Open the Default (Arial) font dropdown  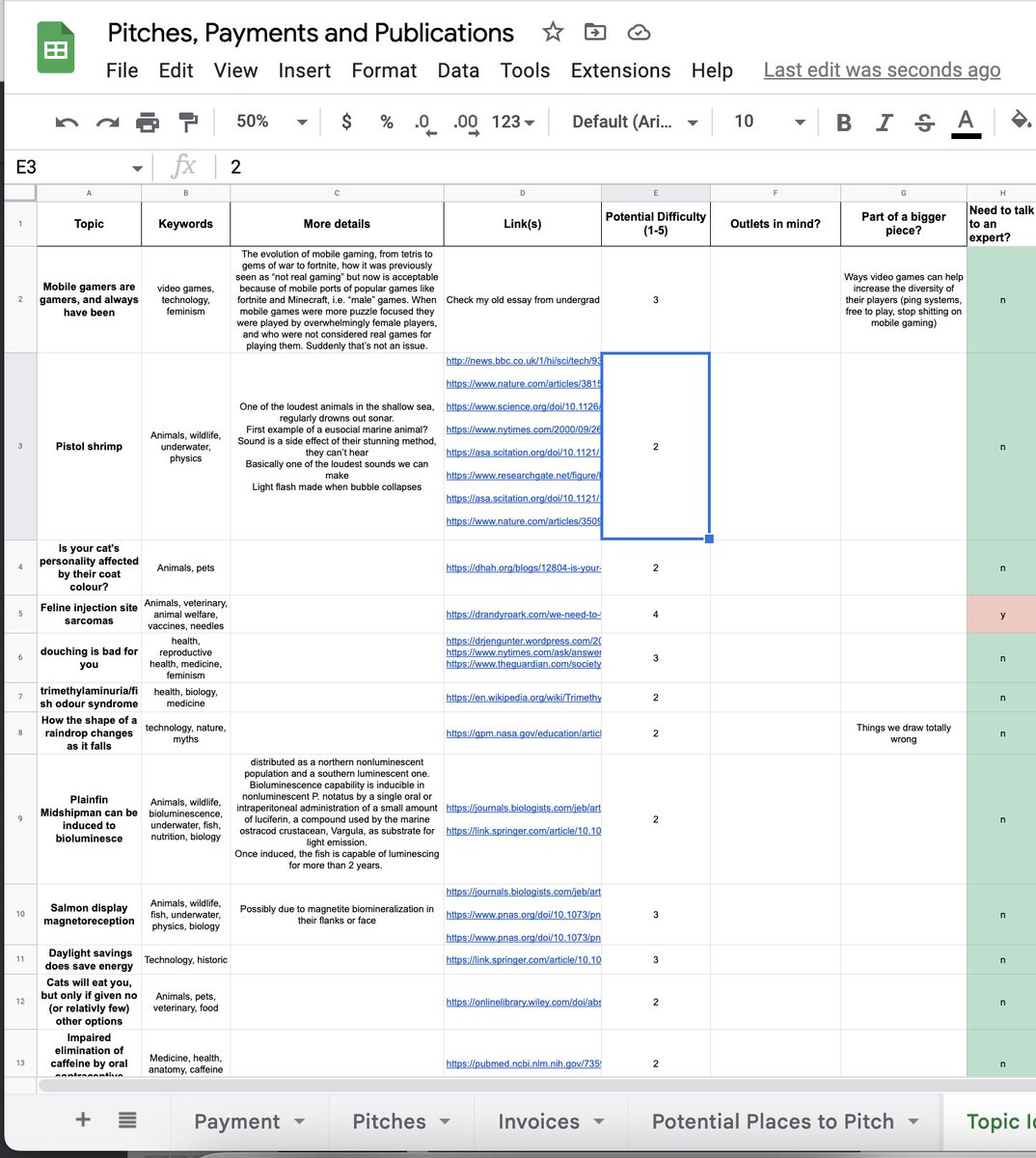(x=635, y=122)
